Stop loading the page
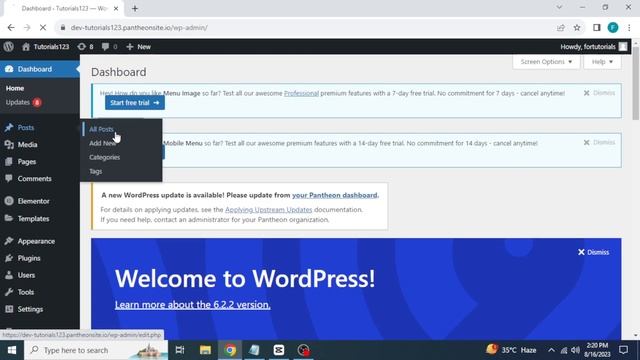640x360 pixels. click(x=43, y=28)
